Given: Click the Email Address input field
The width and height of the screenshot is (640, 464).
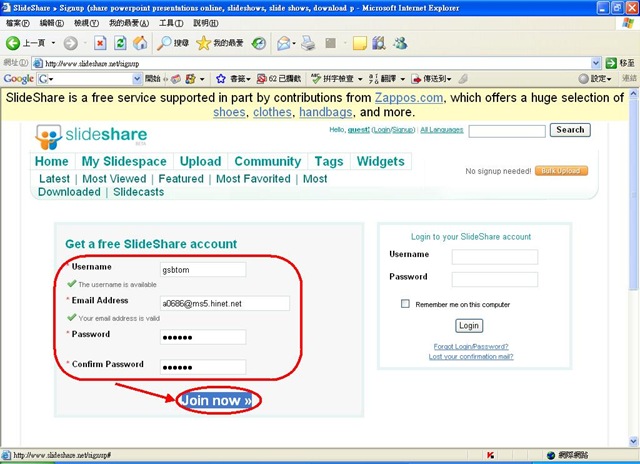Looking at the screenshot, I should pos(225,304).
